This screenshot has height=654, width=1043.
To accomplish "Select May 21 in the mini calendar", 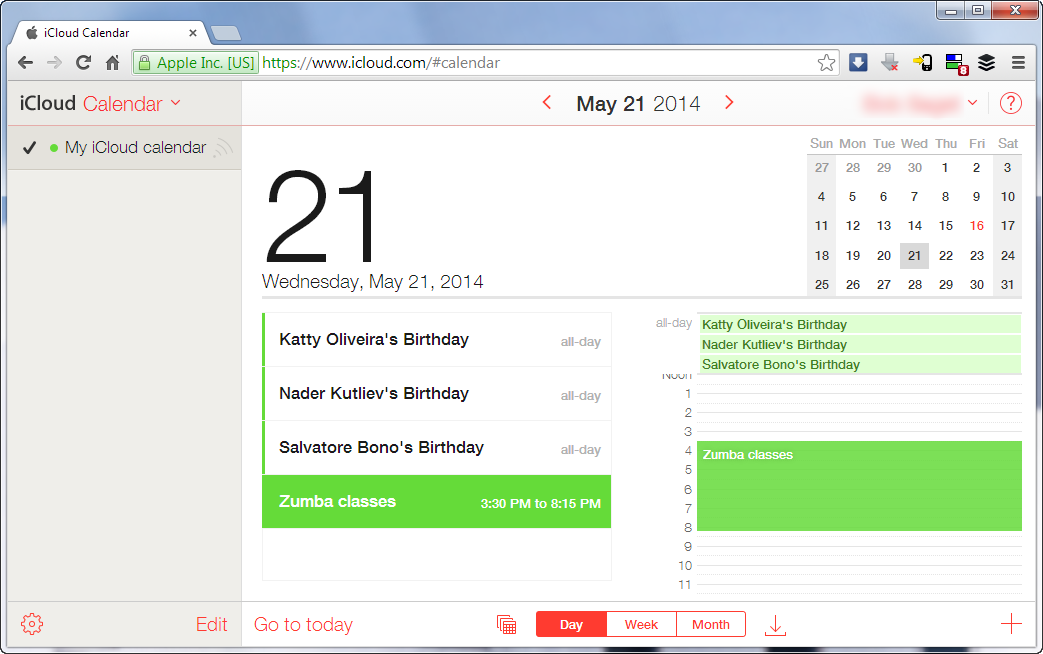I will tap(915, 255).
